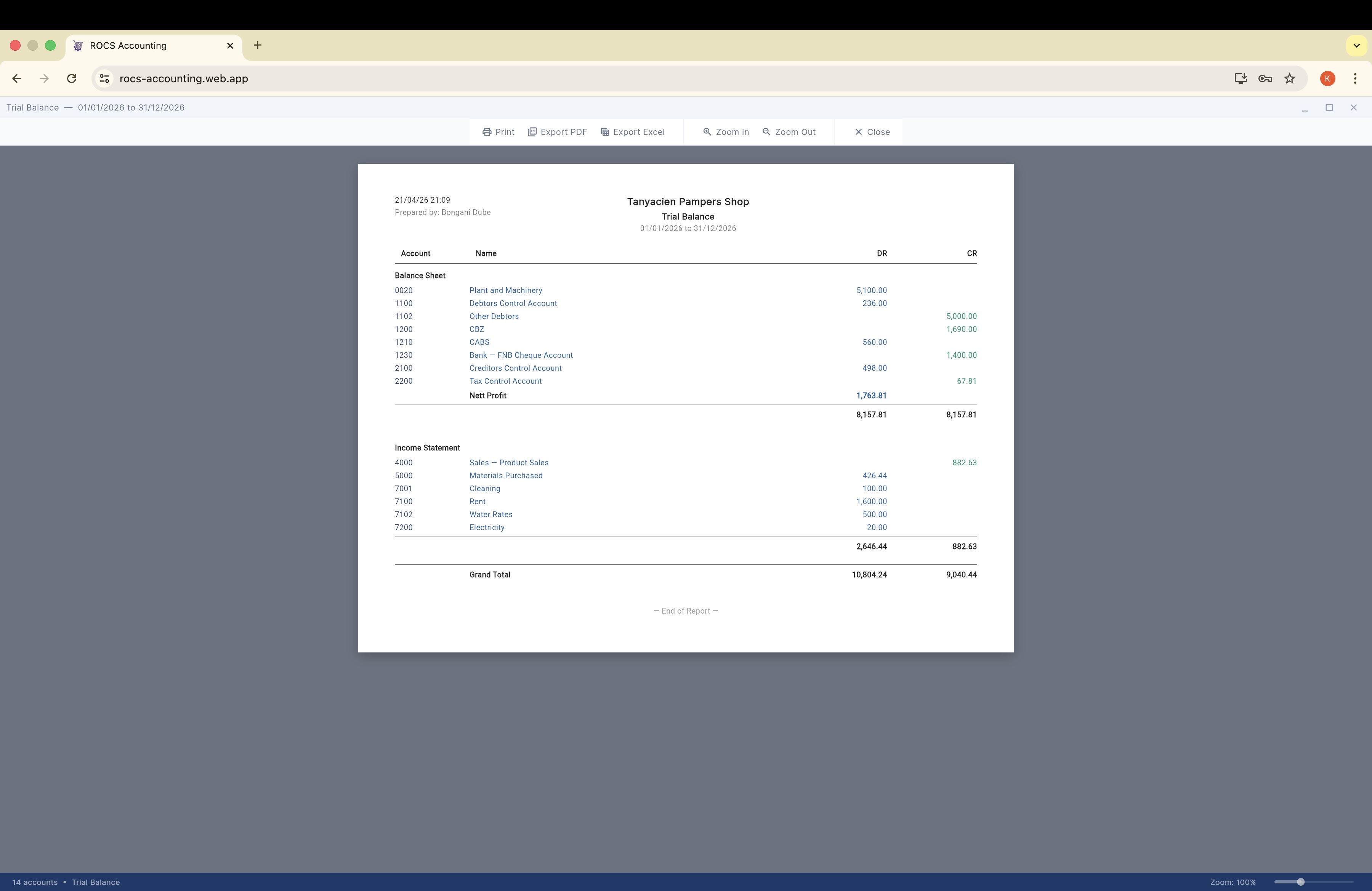View the Sales — Product Sales account

[x=508, y=462]
